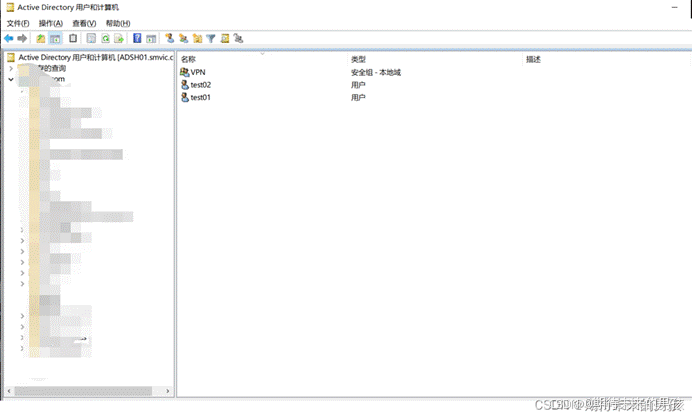Image resolution: width=692 pixels, height=418 pixels.
Task: Open the 文件(F) menu
Action: coord(18,23)
